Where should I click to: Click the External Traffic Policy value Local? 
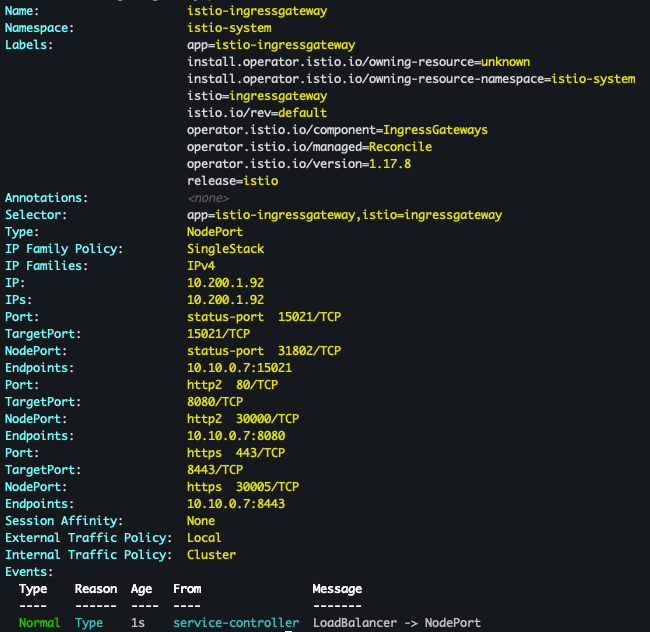(x=204, y=538)
